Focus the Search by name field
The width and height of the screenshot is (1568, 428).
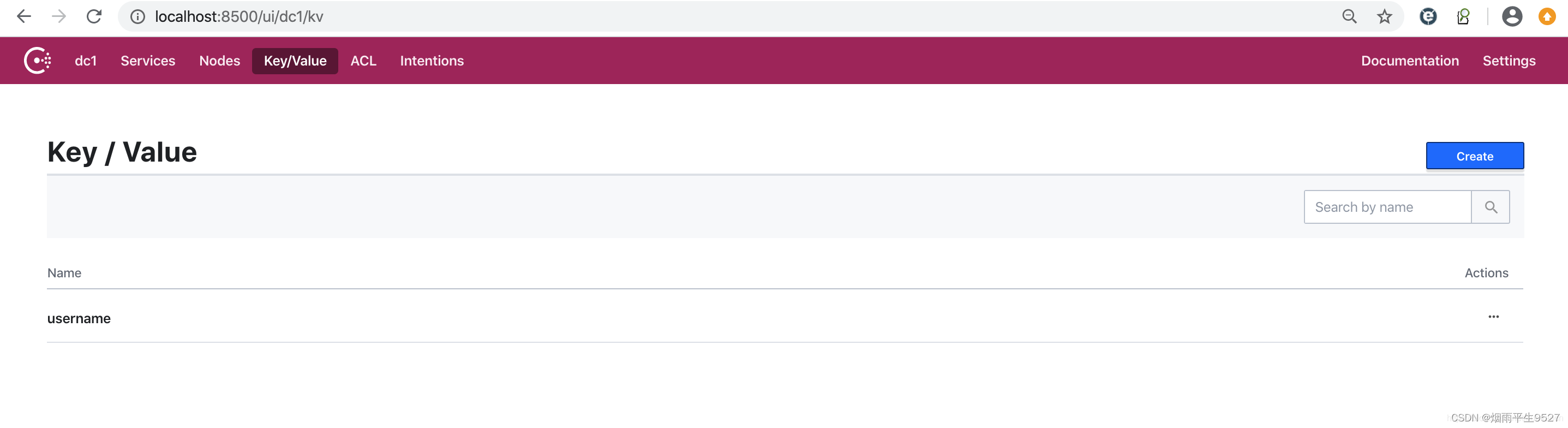(x=1387, y=207)
